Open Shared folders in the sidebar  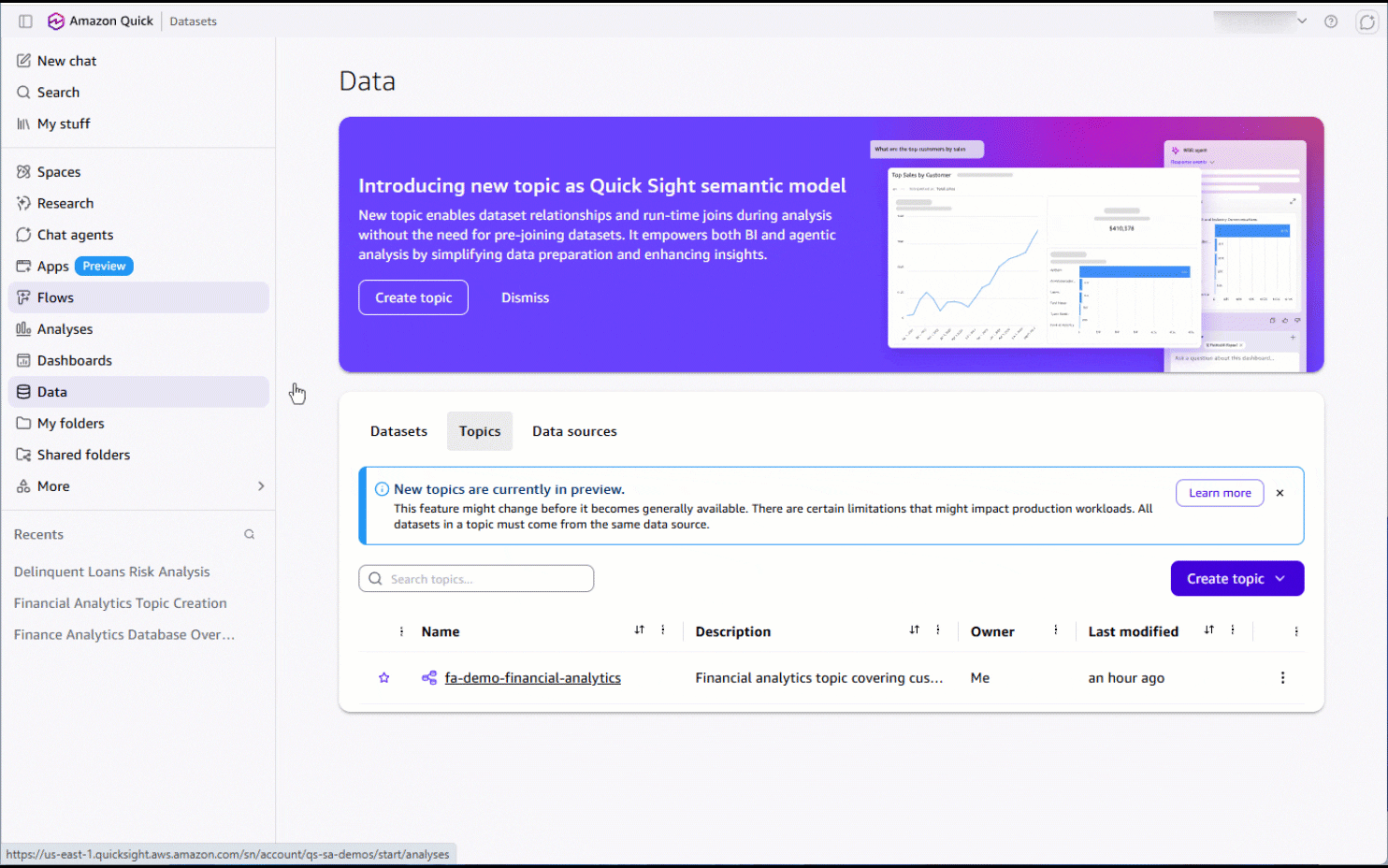coord(138,455)
